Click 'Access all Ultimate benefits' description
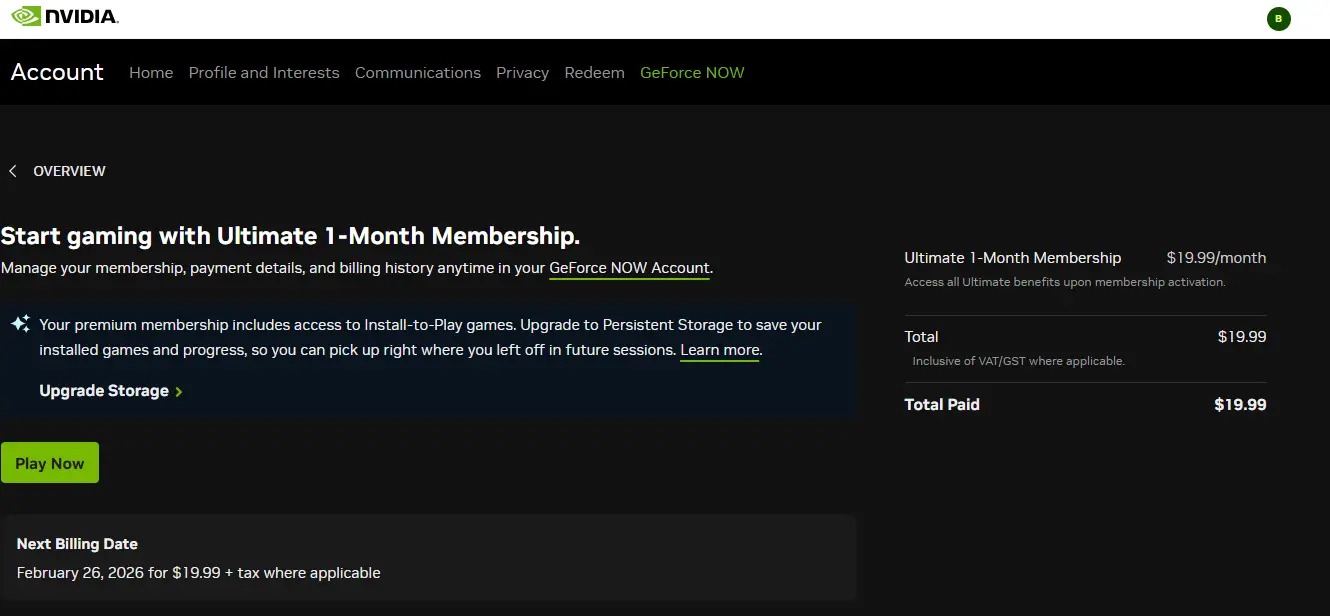Viewport: 1330px width, 616px height. [1065, 282]
